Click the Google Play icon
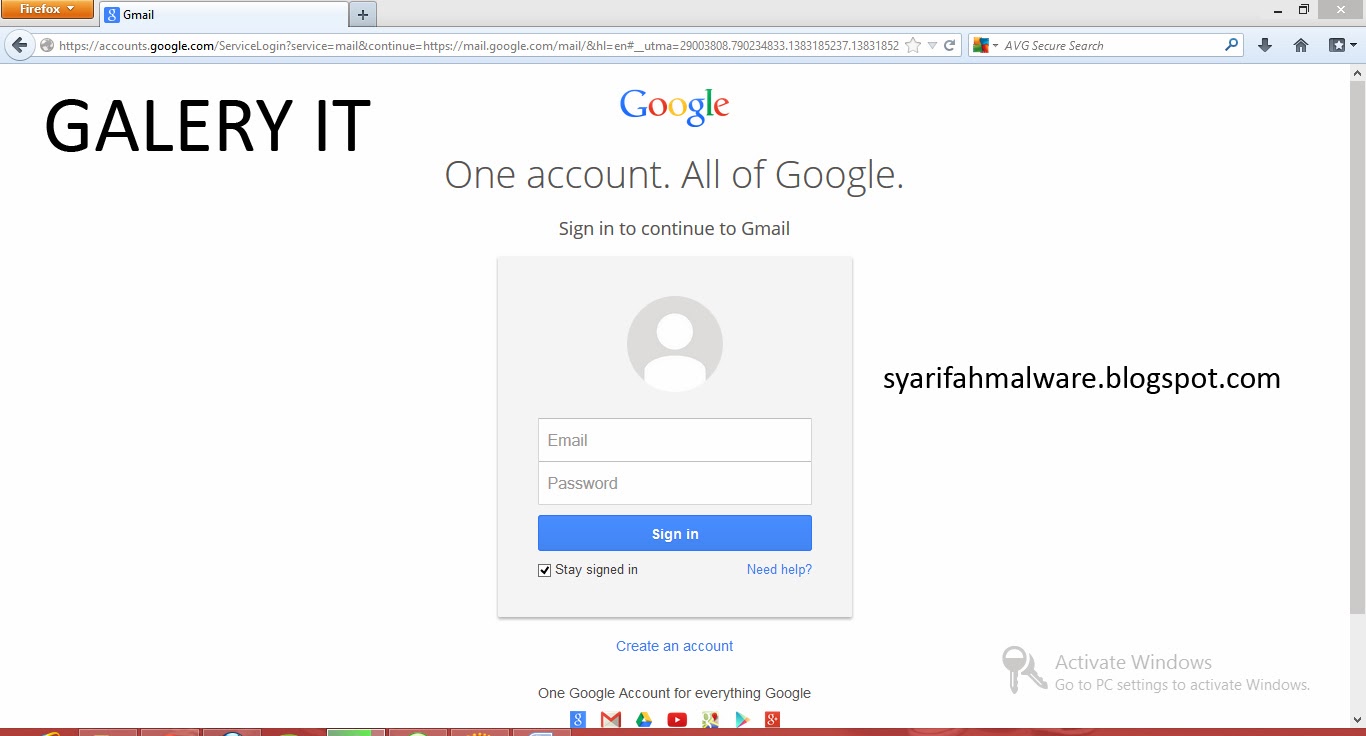Viewport: 1366px width, 736px height. click(x=742, y=719)
